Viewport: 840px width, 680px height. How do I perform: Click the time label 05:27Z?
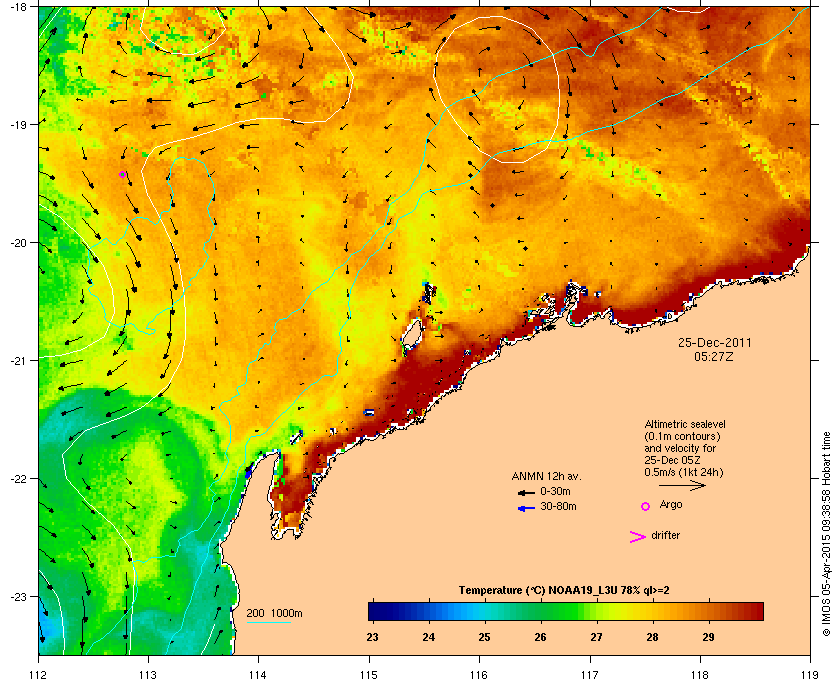click(714, 356)
